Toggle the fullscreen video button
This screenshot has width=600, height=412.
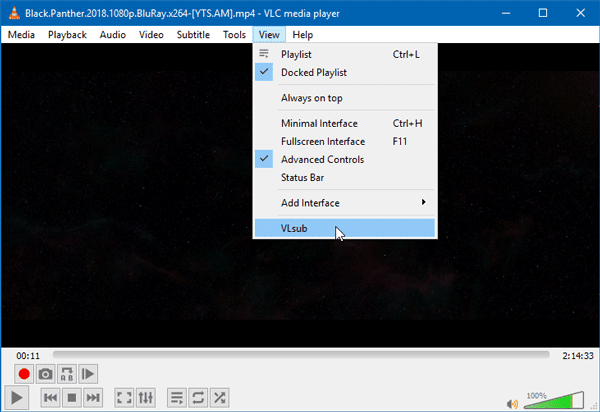(125, 398)
